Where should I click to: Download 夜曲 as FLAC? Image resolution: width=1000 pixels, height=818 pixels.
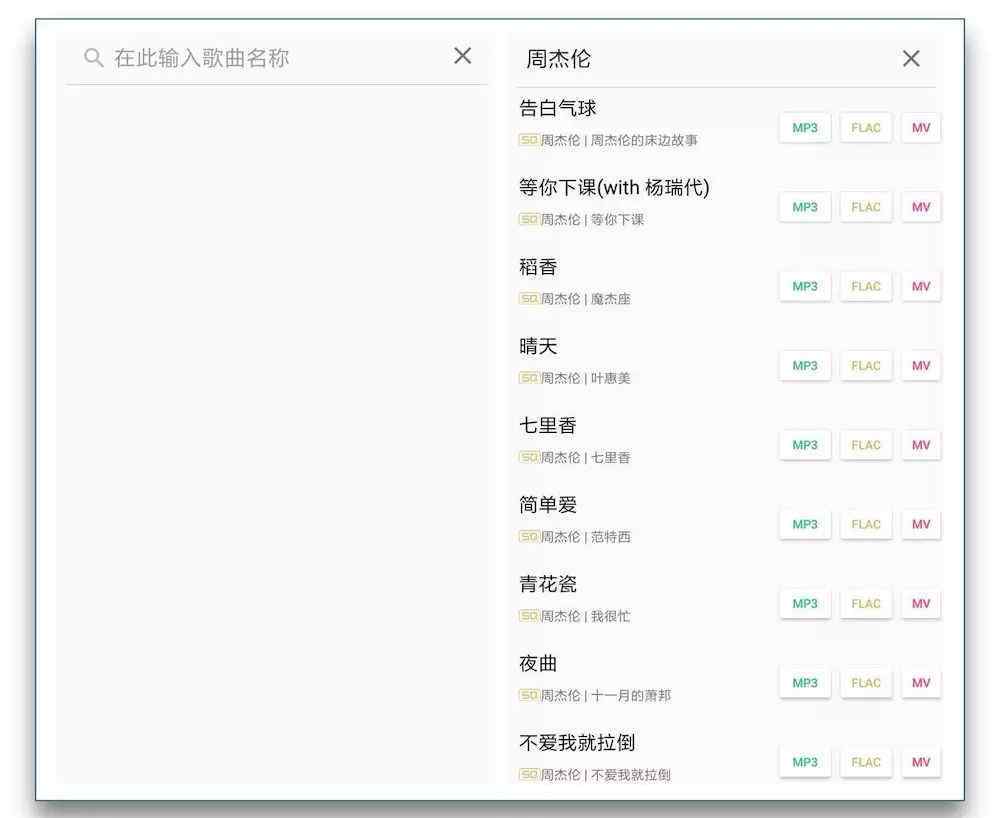865,683
